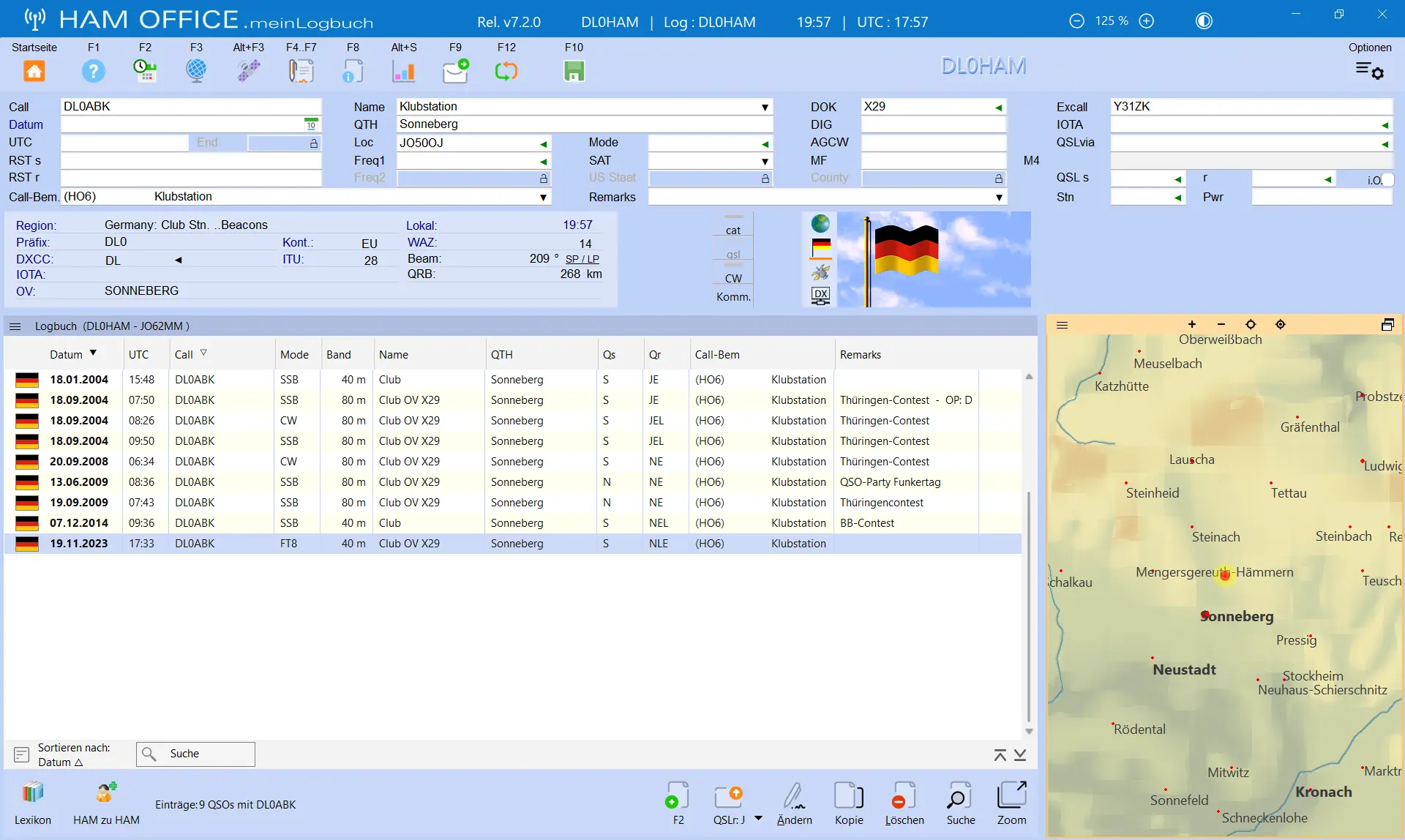The width and height of the screenshot is (1405, 840).
Task: Expand the Name dropdown showing Klubstation
Action: coord(765,107)
